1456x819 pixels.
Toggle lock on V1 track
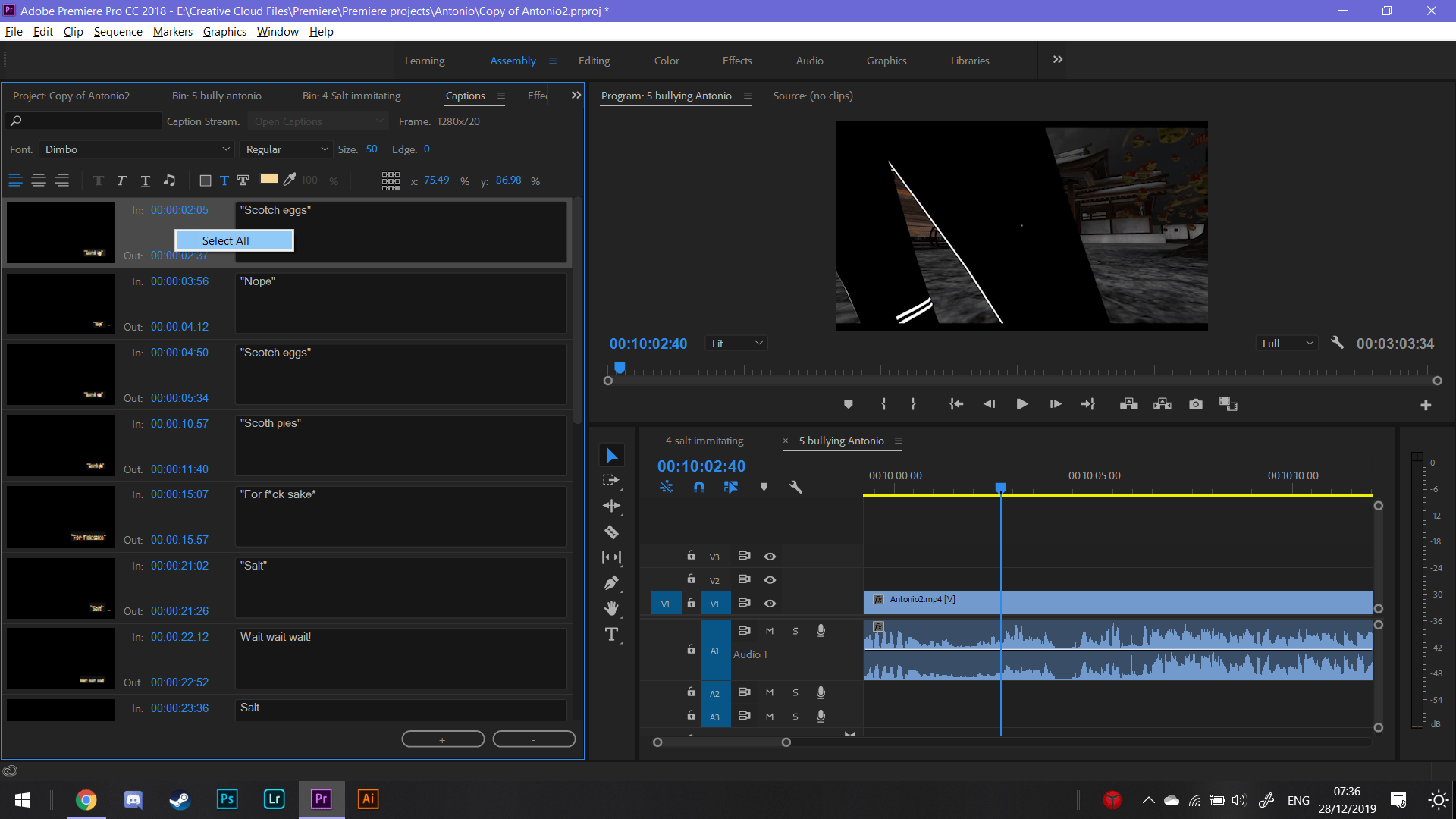(x=691, y=603)
